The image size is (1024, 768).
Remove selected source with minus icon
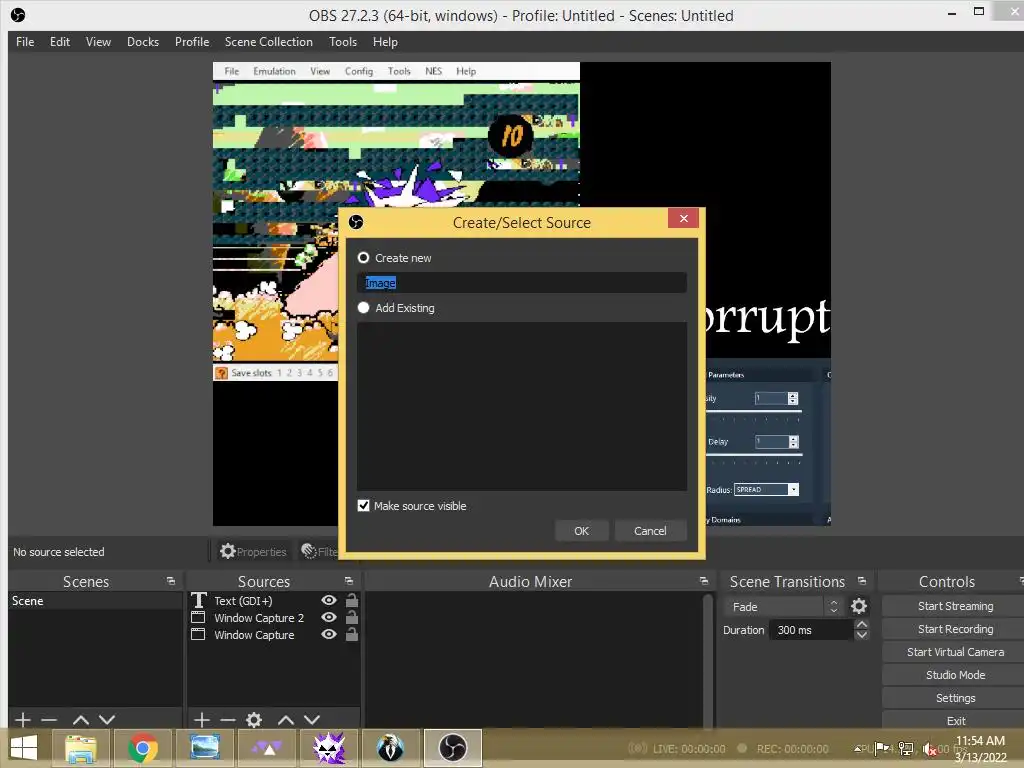coord(228,720)
